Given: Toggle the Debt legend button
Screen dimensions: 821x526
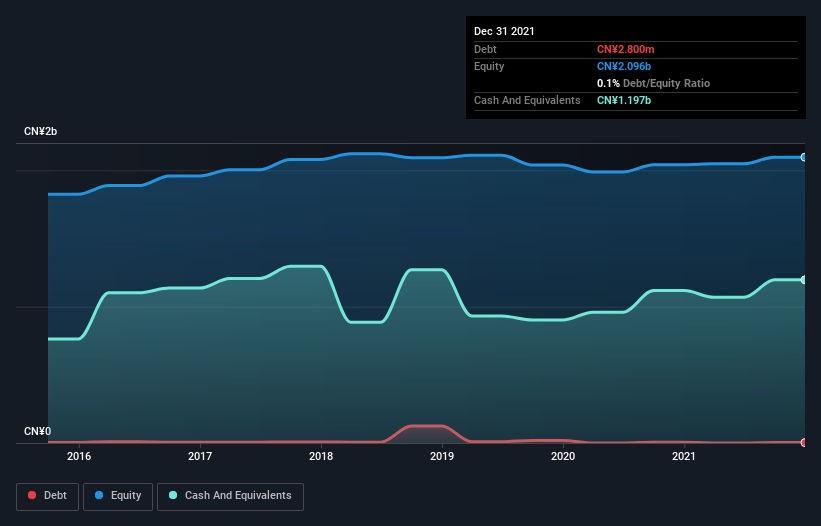Looking at the screenshot, I should pos(47,496).
